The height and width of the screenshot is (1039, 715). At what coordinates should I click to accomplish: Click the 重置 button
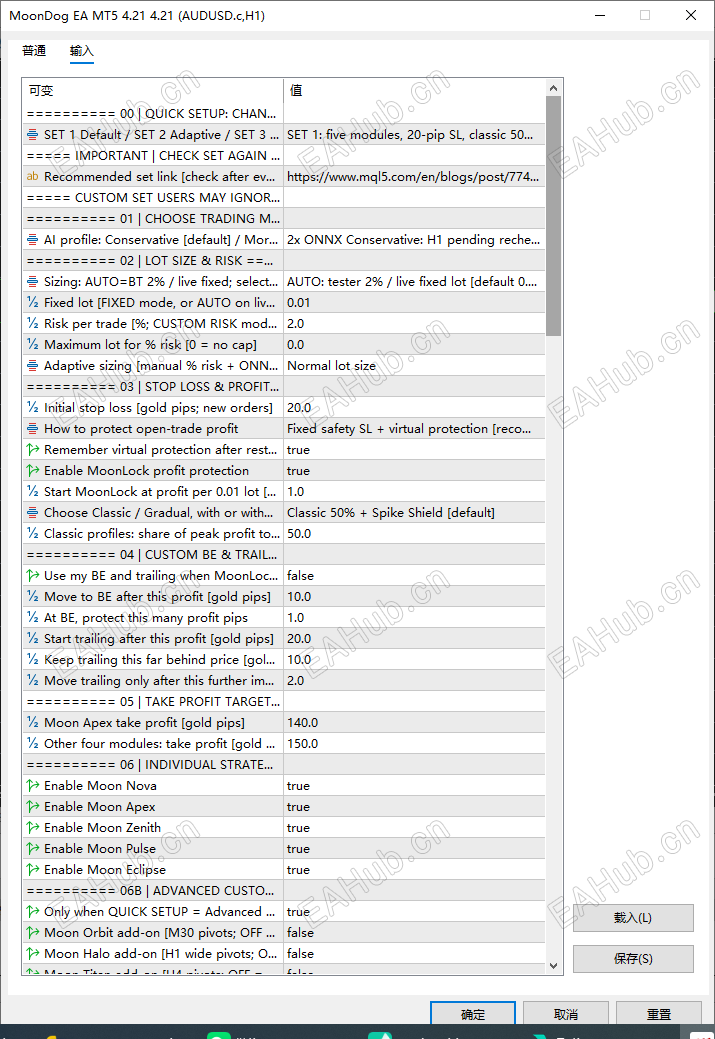[659, 1014]
